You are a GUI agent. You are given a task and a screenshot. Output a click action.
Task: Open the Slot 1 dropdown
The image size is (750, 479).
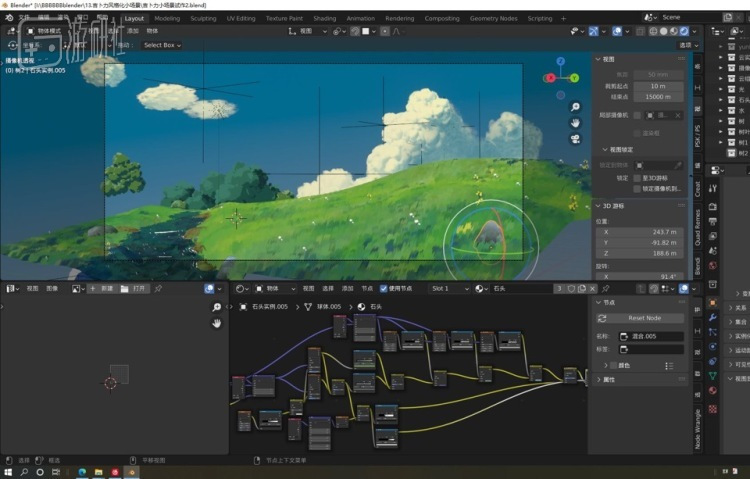pyautogui.click(x=450, y=289)
